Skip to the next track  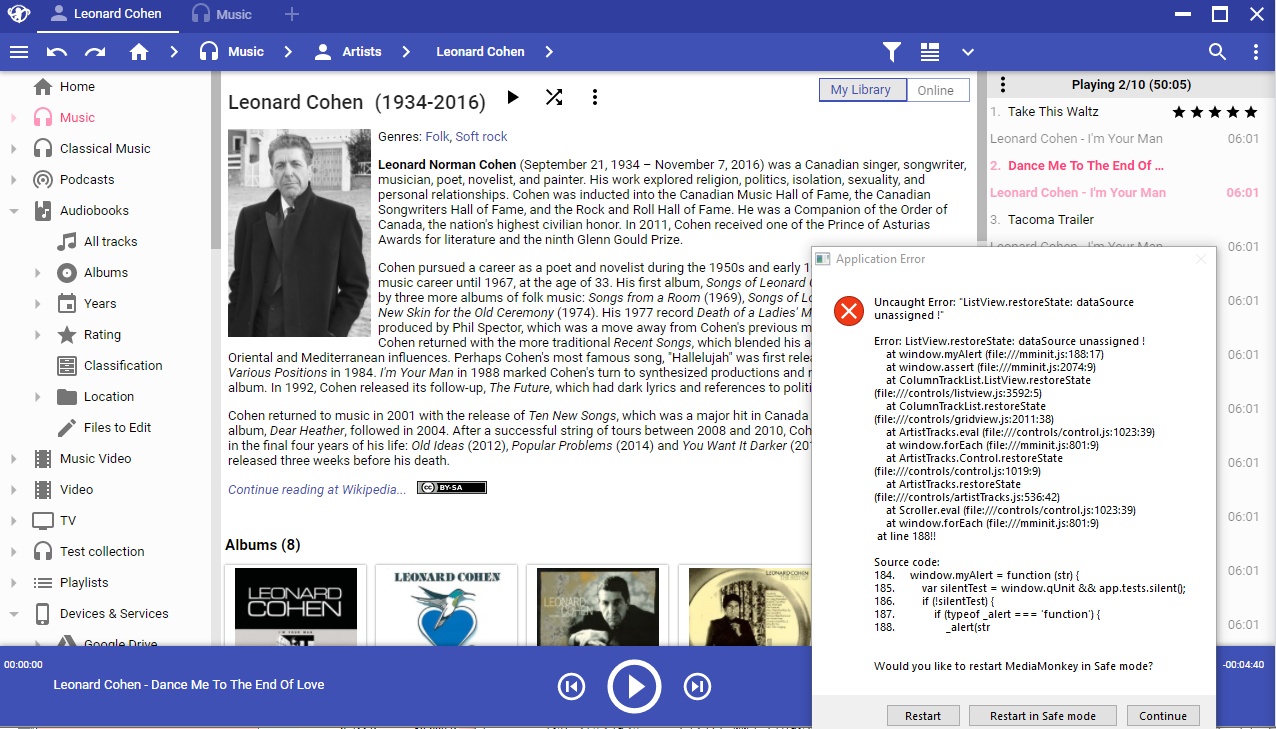tap(697, 686)
